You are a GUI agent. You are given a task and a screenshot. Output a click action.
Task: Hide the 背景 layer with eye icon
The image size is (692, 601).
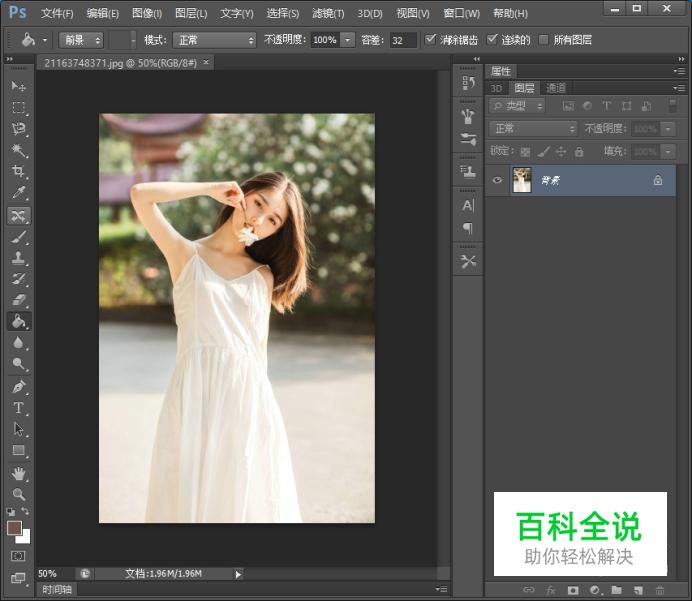[497, 180]
